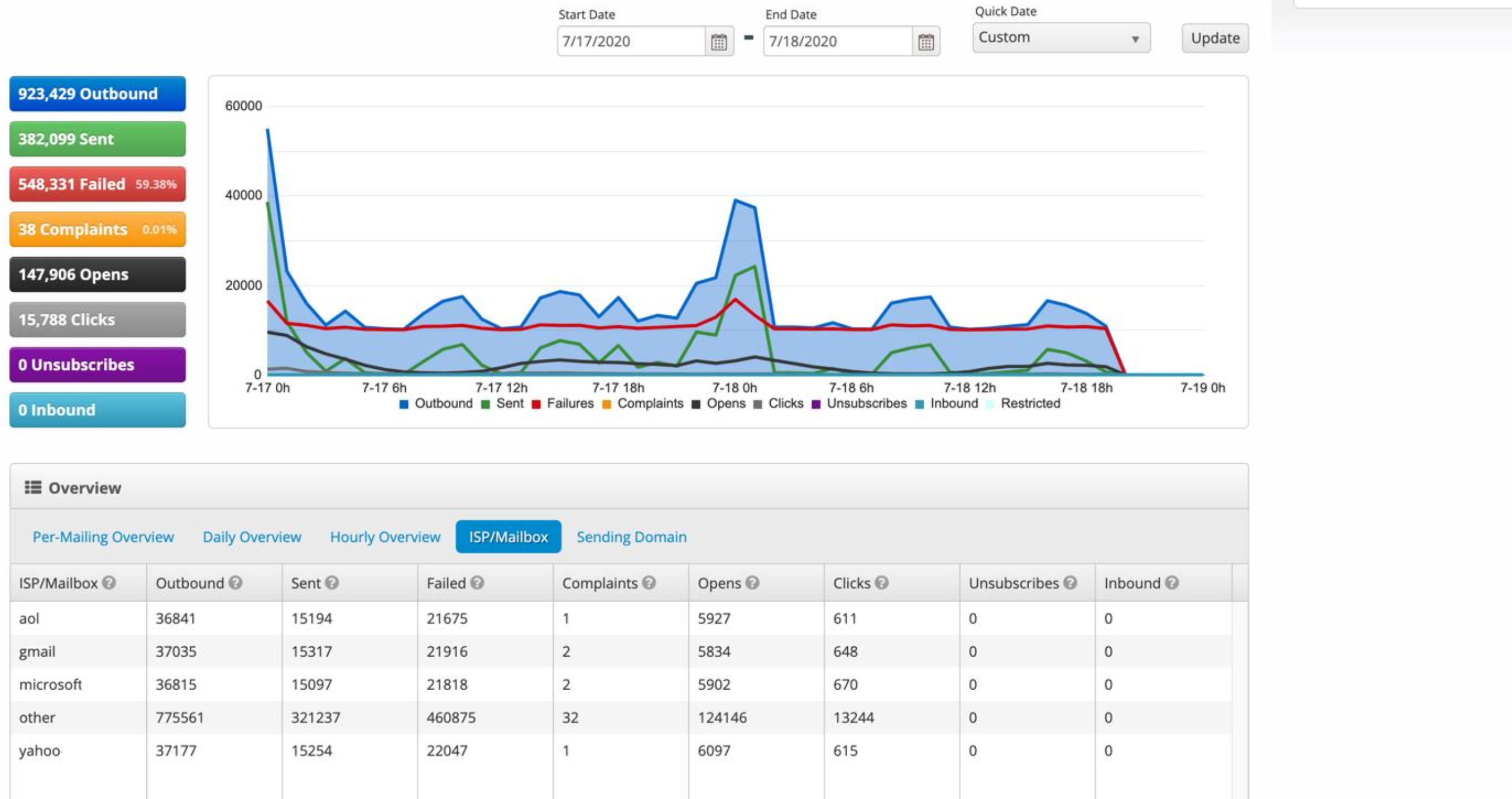Click the 382,099 Sent stat button
This screenshot has width=1512, height=799.
point(98,139)
